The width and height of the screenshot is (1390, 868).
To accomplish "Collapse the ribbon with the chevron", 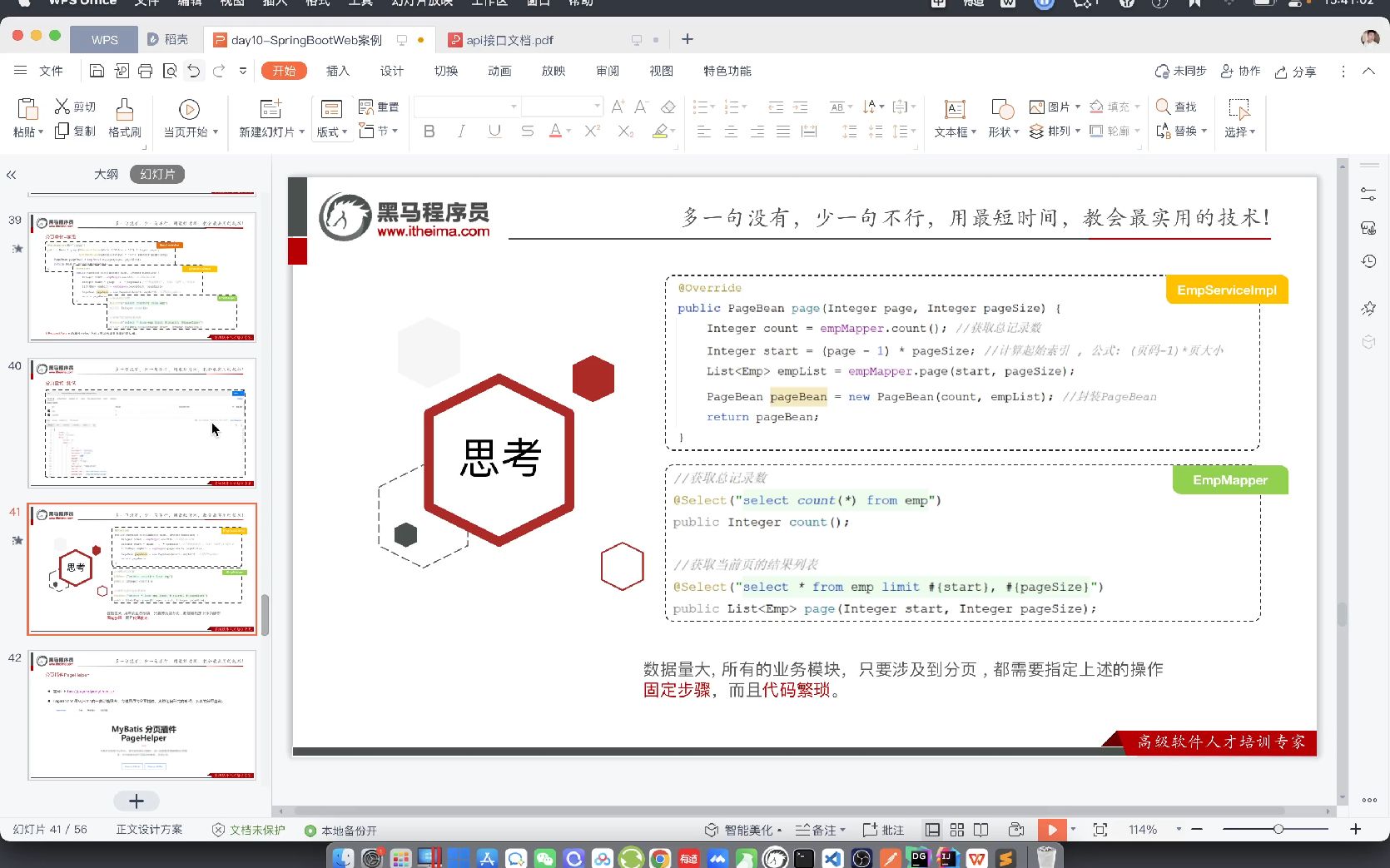I will pos(1368,72).
